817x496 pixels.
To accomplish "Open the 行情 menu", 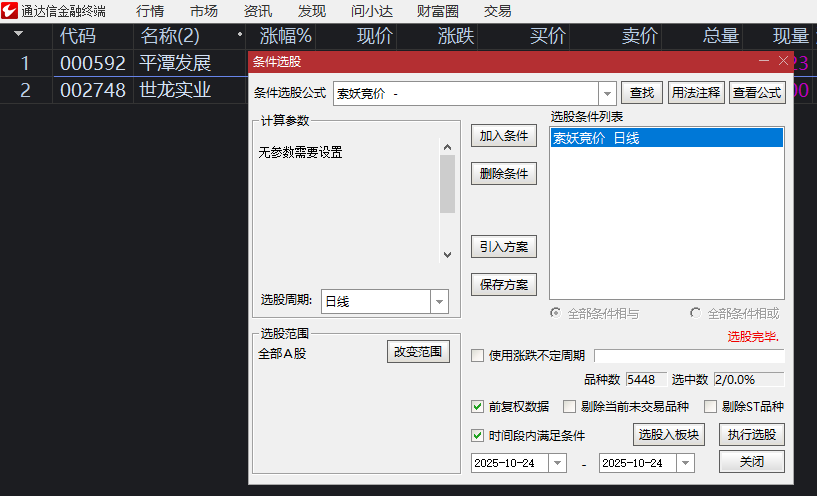I will click(150, 11).
